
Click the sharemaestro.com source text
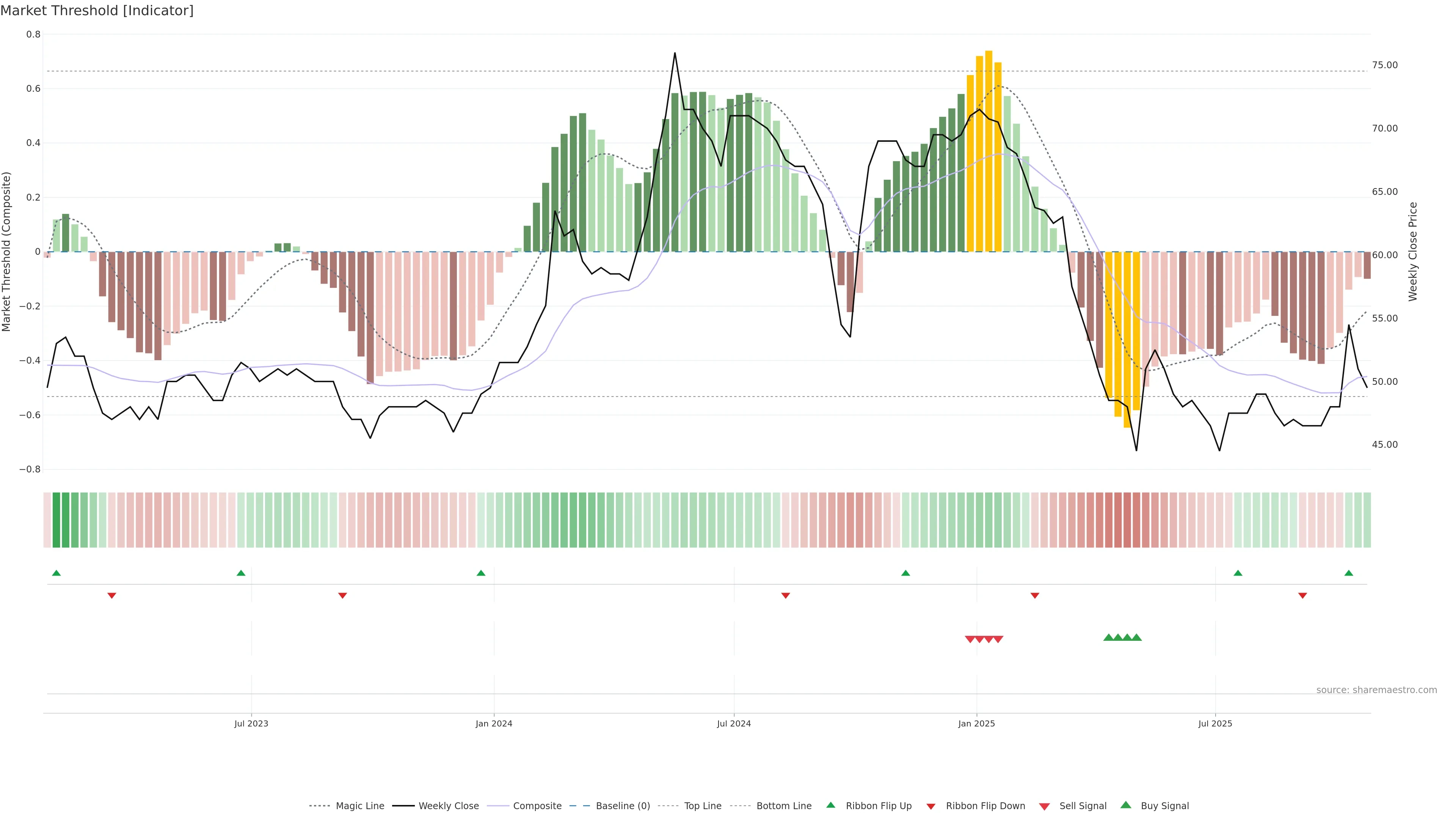point(1376,690)
